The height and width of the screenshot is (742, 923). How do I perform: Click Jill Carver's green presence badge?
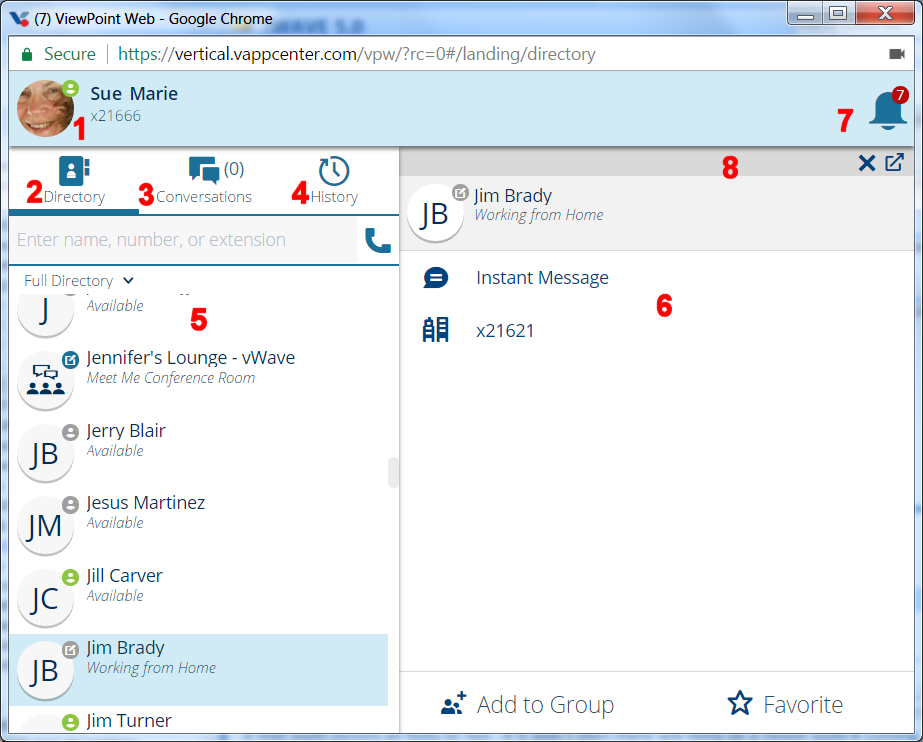[x=71, y=577]
